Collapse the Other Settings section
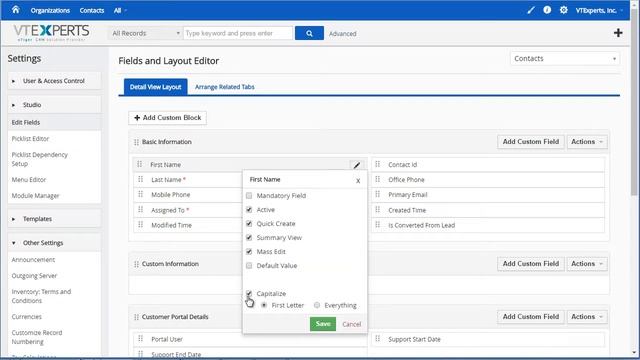 pyautogui.click(x=54, y=243)
